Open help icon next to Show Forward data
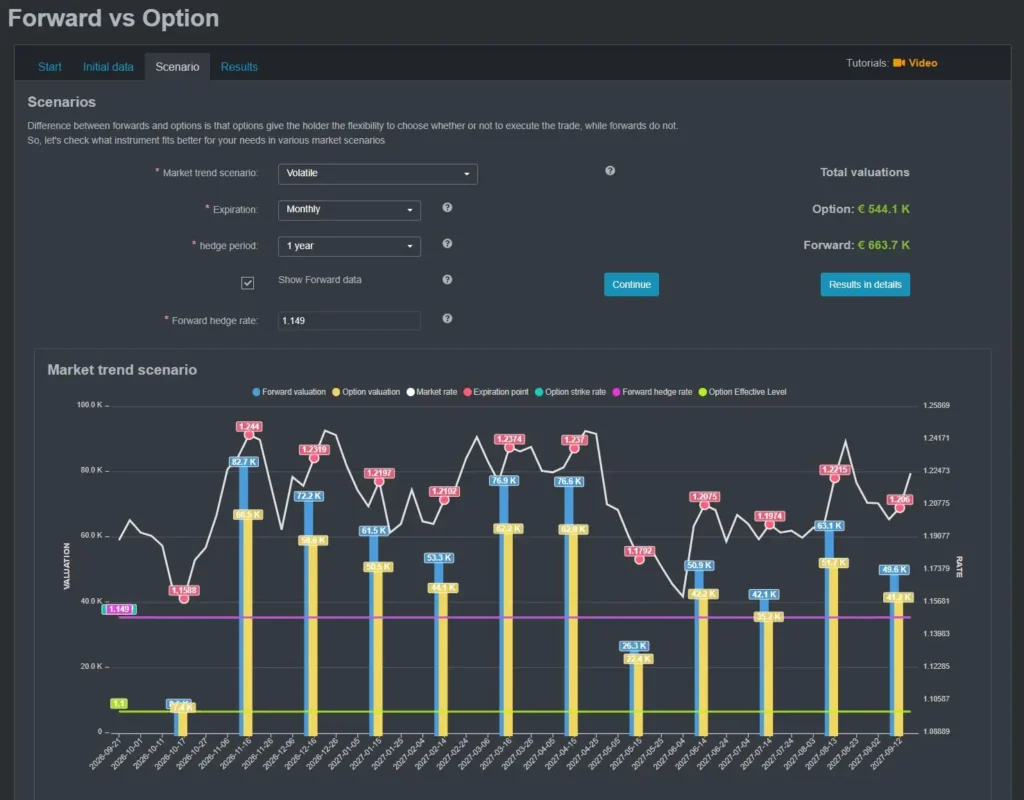The width and height of the screenshot is (1024, 800). (447, 280)
